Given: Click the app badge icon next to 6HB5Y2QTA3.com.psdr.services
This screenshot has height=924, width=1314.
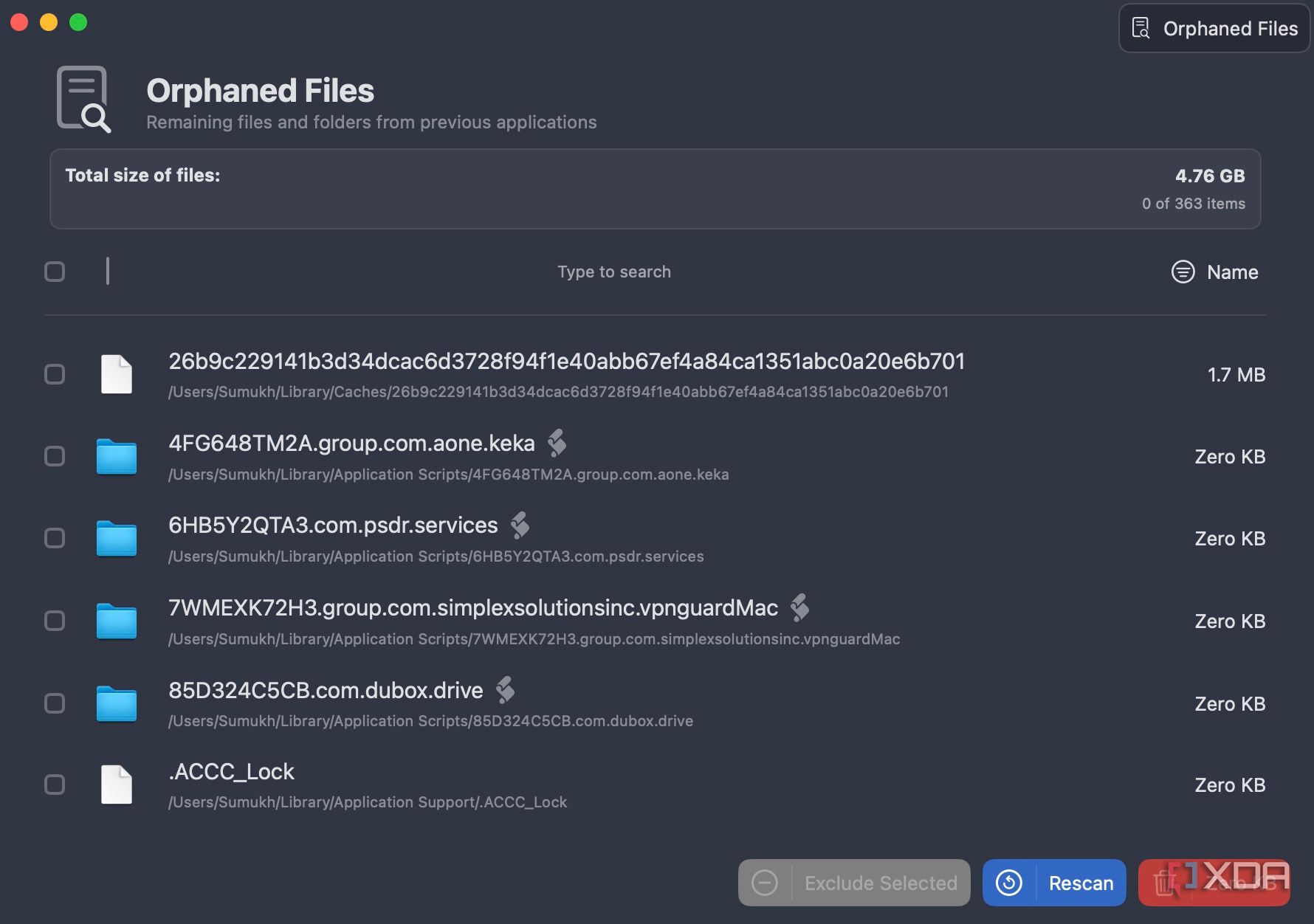Looking at the screenshot, I should (x=520, y=525).
